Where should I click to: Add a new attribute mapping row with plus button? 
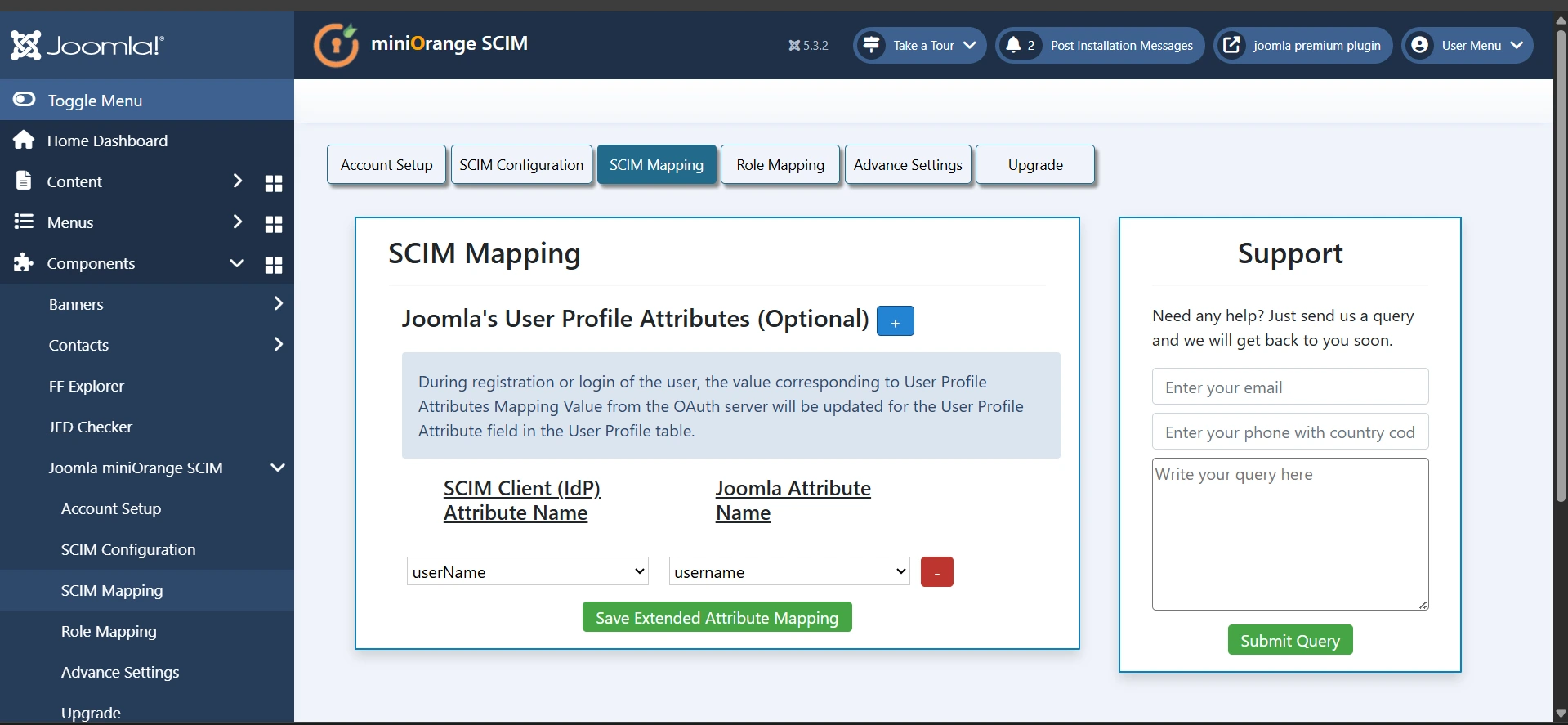(x=895, y=321)
